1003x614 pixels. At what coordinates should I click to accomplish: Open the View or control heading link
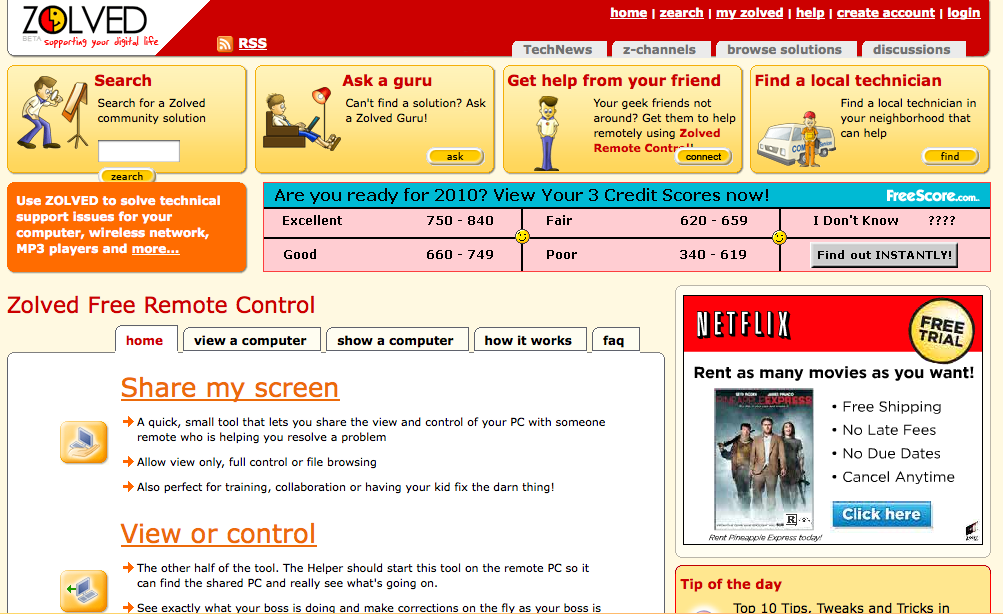tap(218, 533)
